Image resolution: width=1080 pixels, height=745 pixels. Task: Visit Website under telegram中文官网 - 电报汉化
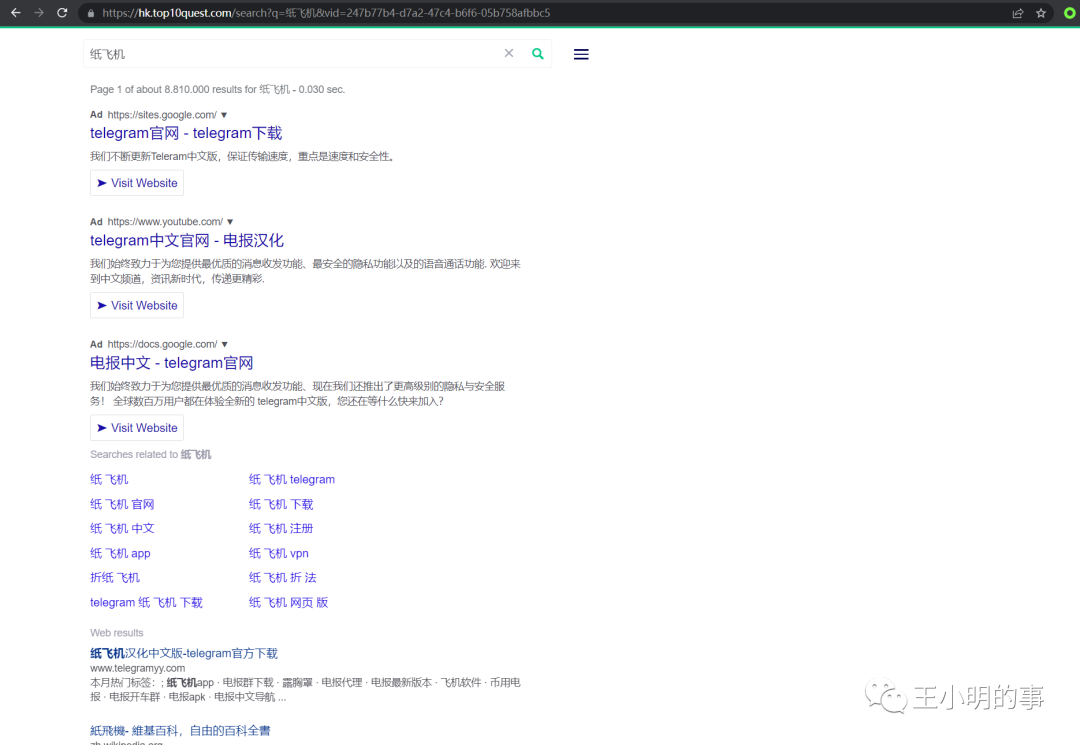[x=137, y=306]
